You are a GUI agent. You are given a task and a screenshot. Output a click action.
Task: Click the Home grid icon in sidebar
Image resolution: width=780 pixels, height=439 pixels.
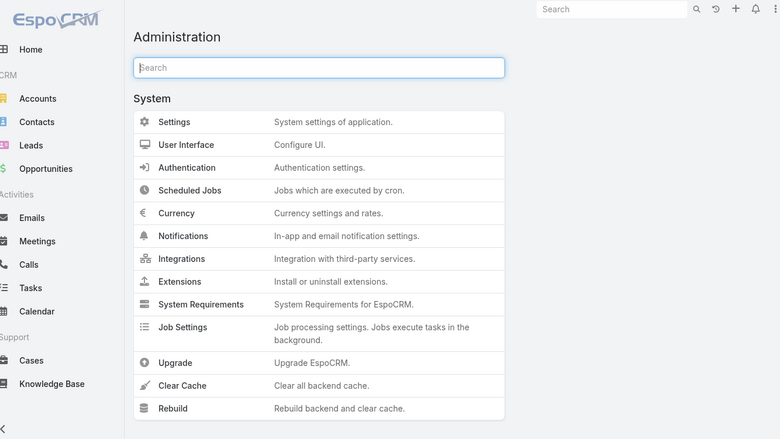point(3,49)
